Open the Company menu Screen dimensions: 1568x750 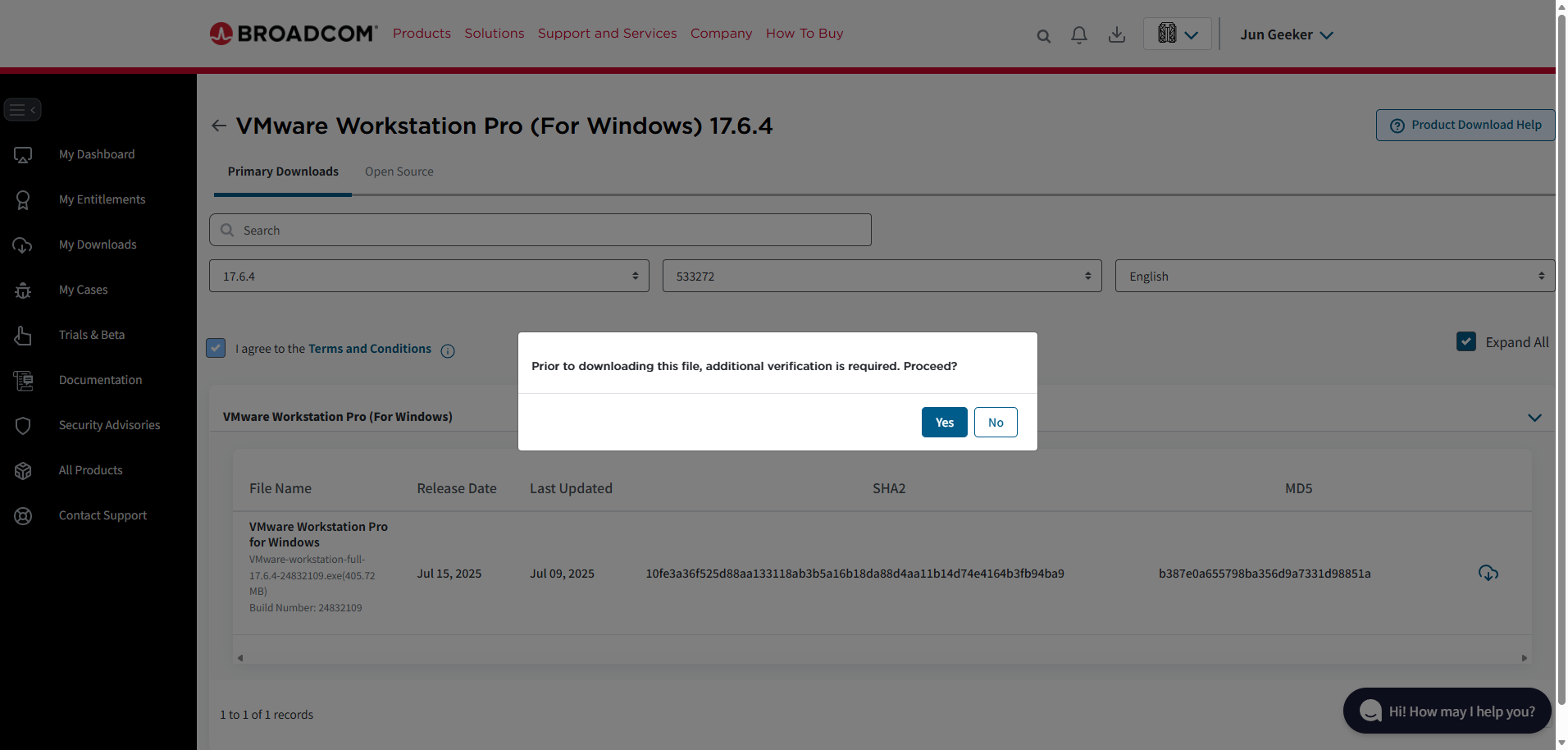tap(722, 34)
